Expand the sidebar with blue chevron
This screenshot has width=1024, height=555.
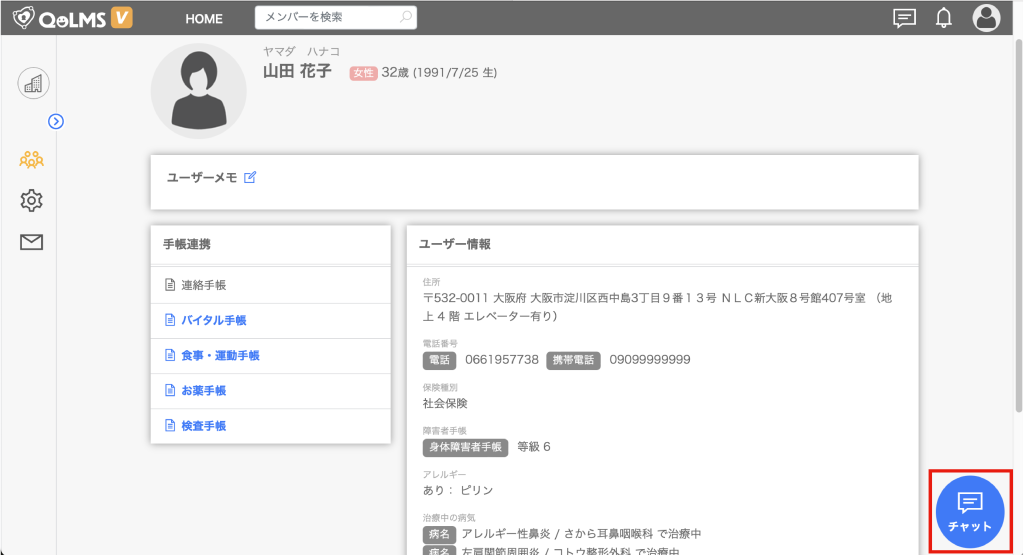[x=56, y=121]
